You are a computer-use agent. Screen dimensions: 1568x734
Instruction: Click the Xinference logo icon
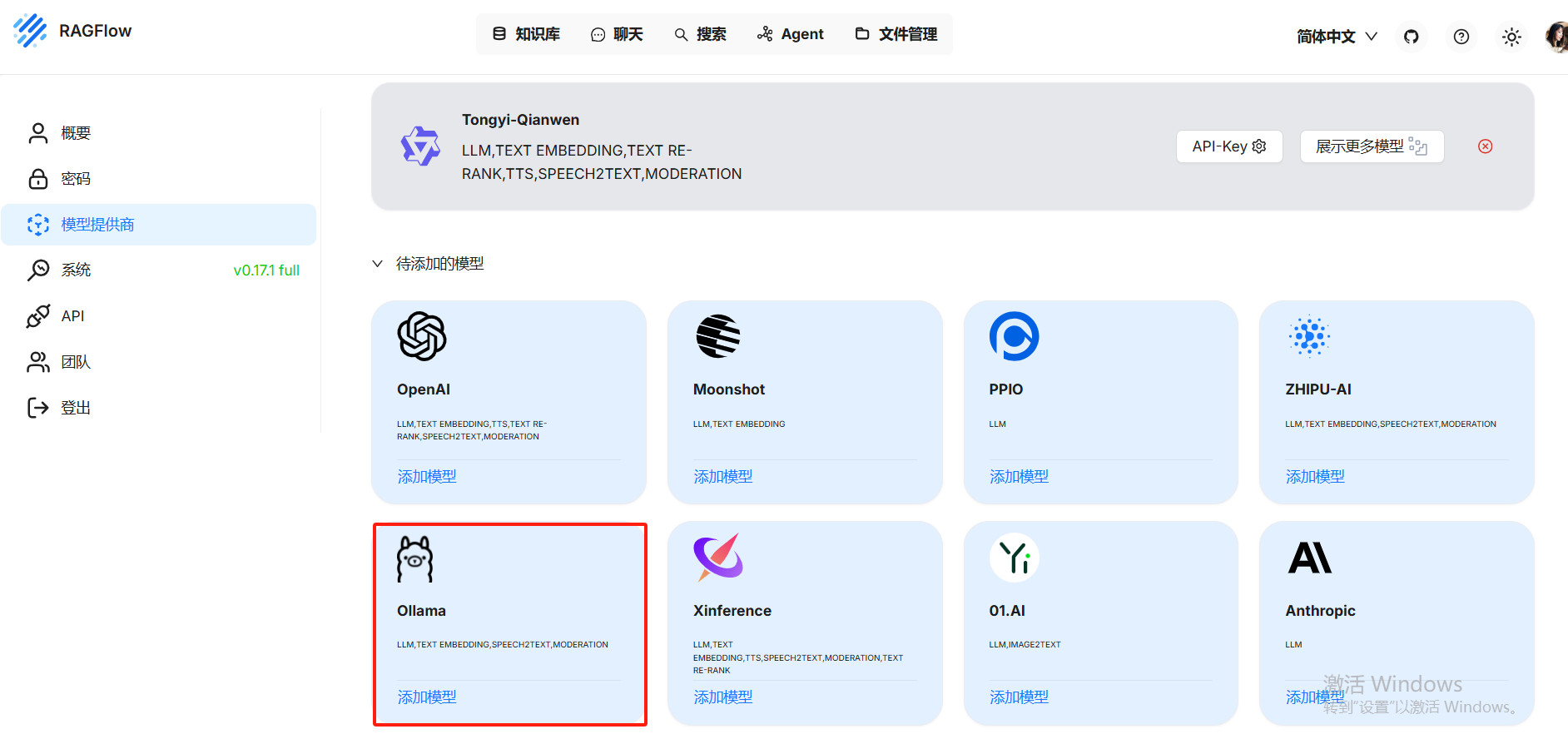coord(717,557)
